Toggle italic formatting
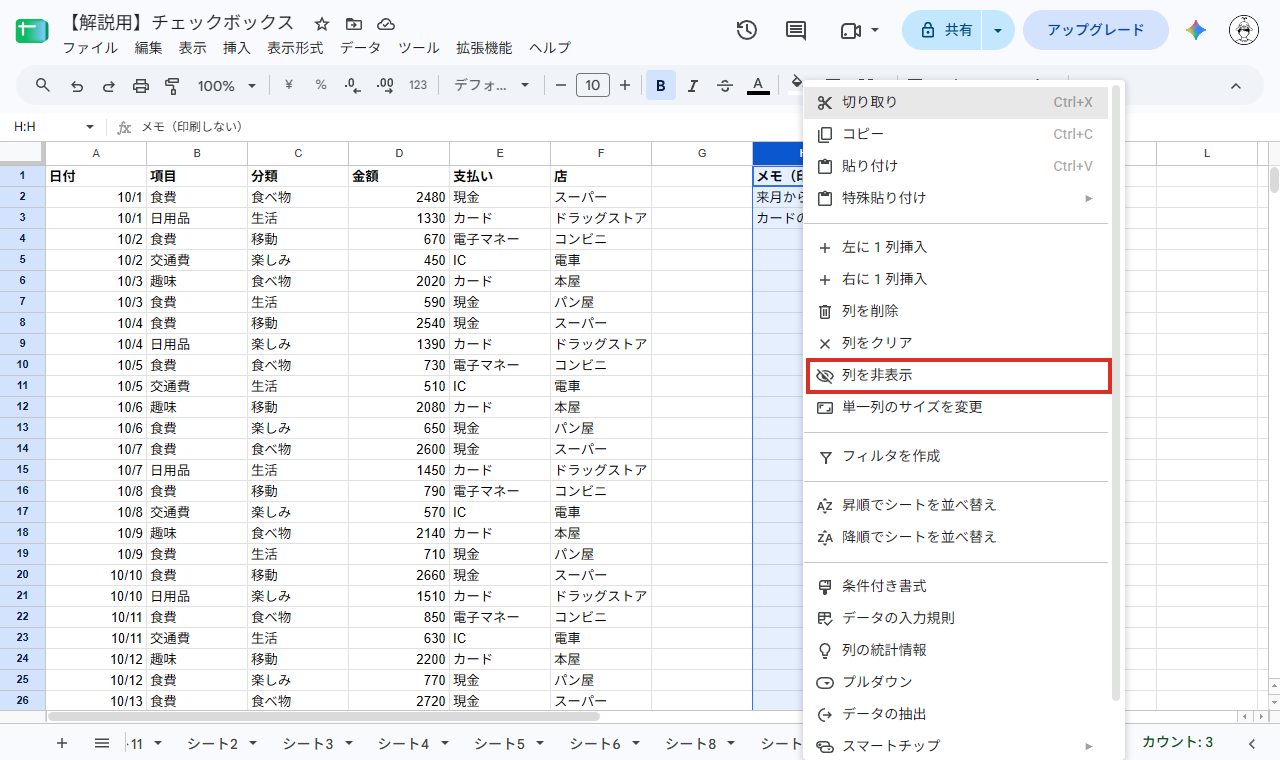The image size is (1280, 760). pyautogui.click(x=693, y=85)
